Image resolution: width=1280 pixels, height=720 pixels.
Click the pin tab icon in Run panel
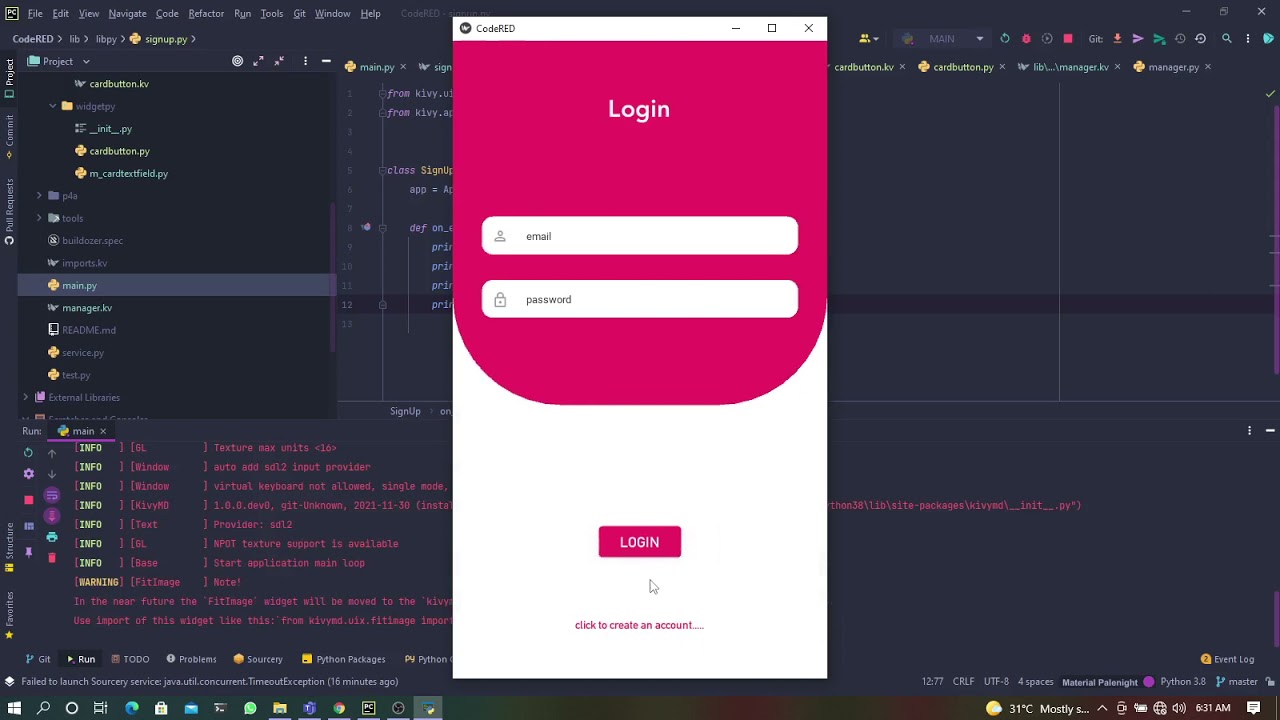[28, 551]
